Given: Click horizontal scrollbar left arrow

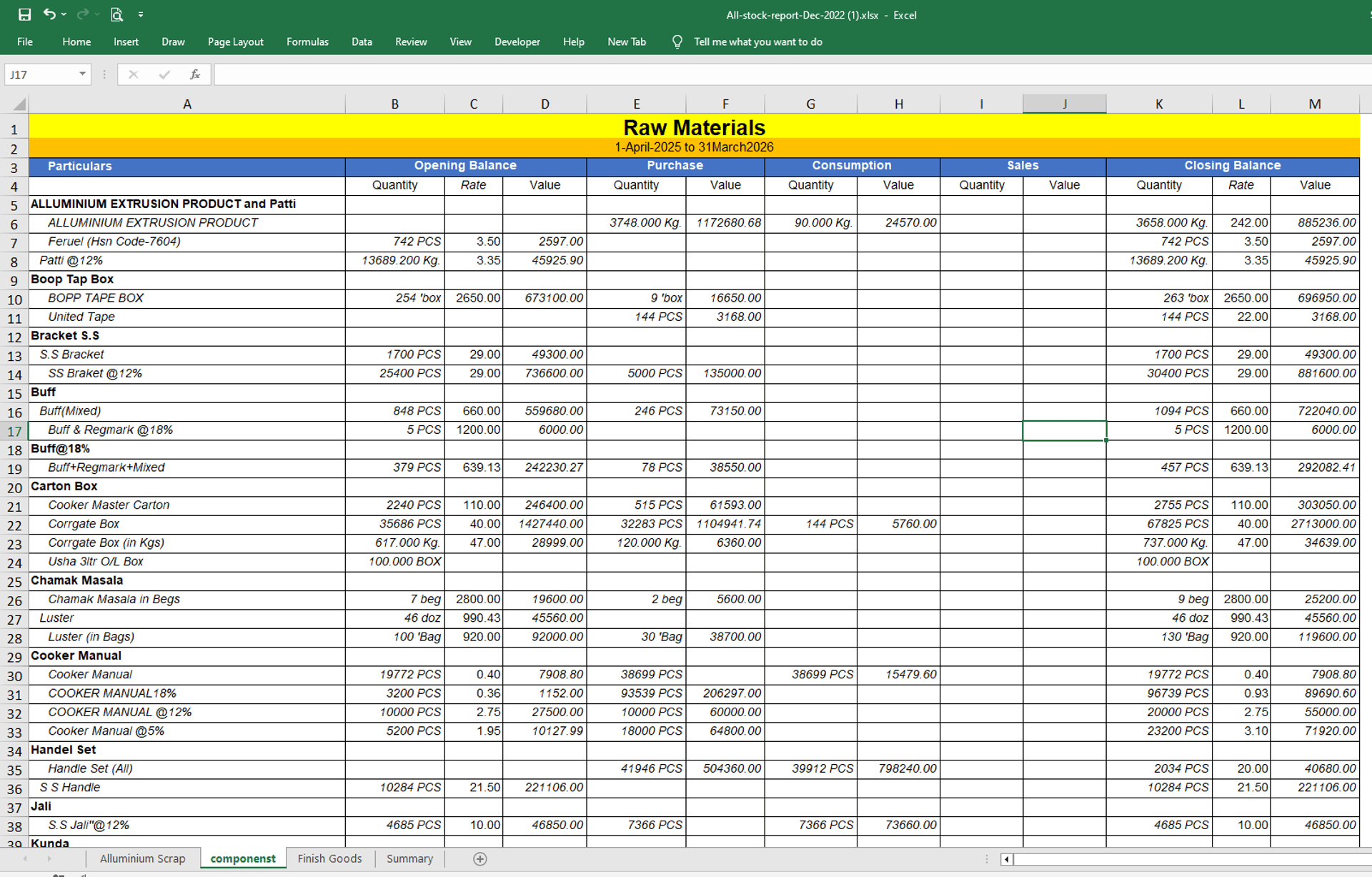Looking at the screenshot, I should 1006,858.
